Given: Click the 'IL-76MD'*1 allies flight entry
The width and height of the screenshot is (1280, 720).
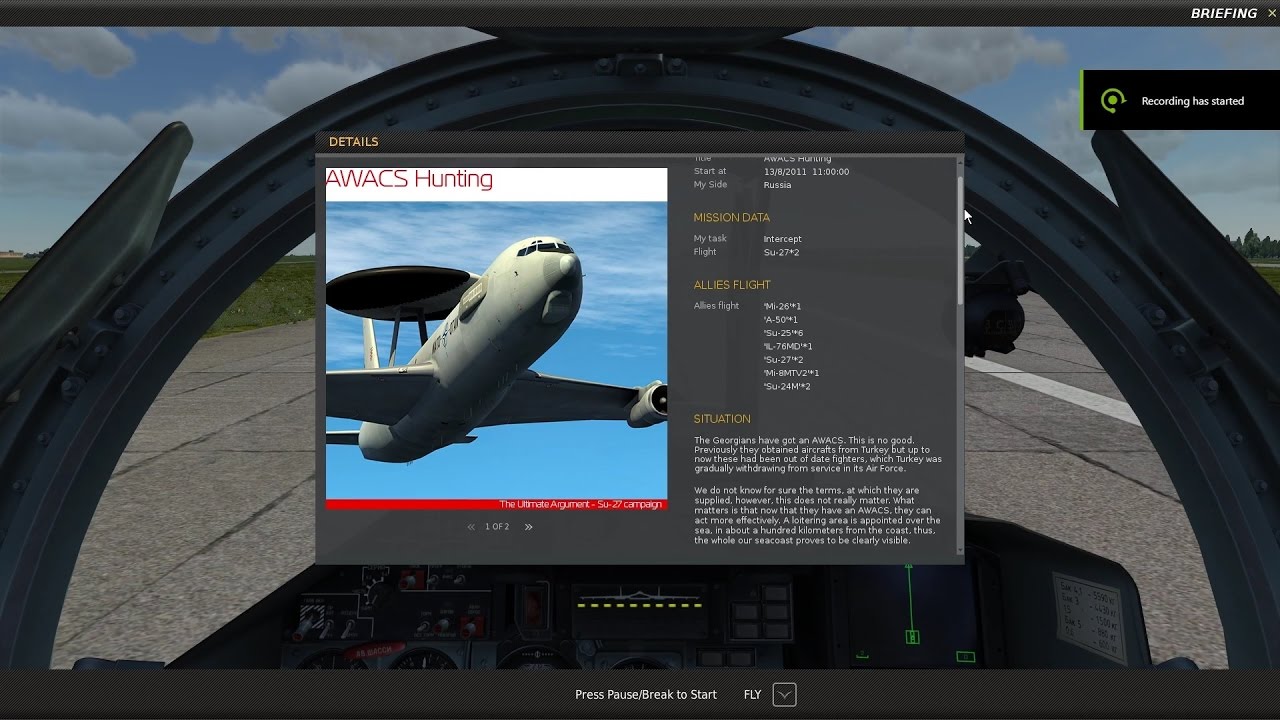Looking at the screenshot, I should pos(788,347).
